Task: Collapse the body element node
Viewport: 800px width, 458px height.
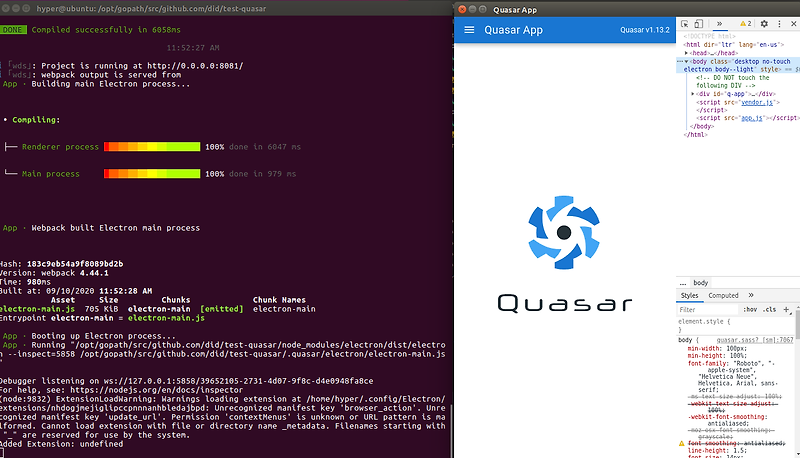Action: [687, 61]
